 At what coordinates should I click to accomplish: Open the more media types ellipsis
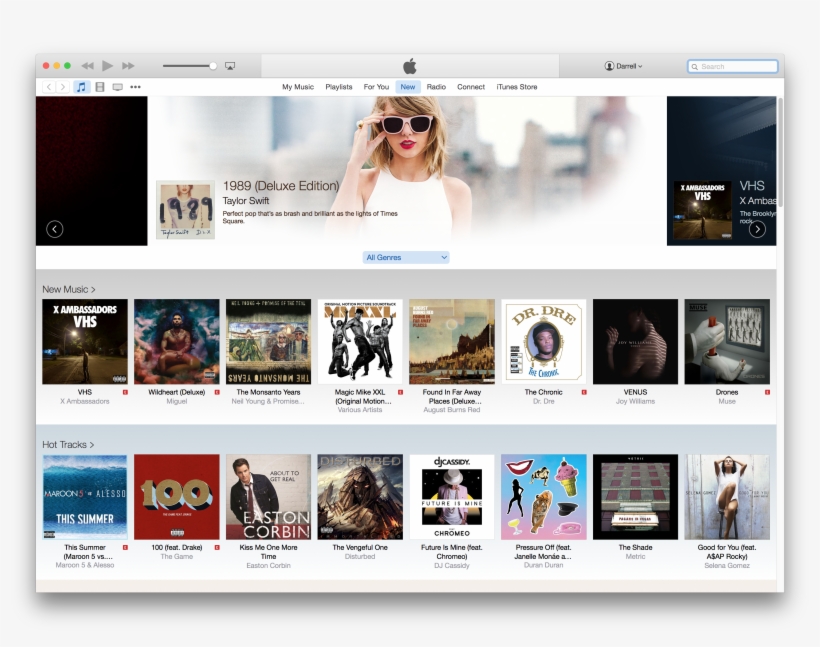pos(135,87)
